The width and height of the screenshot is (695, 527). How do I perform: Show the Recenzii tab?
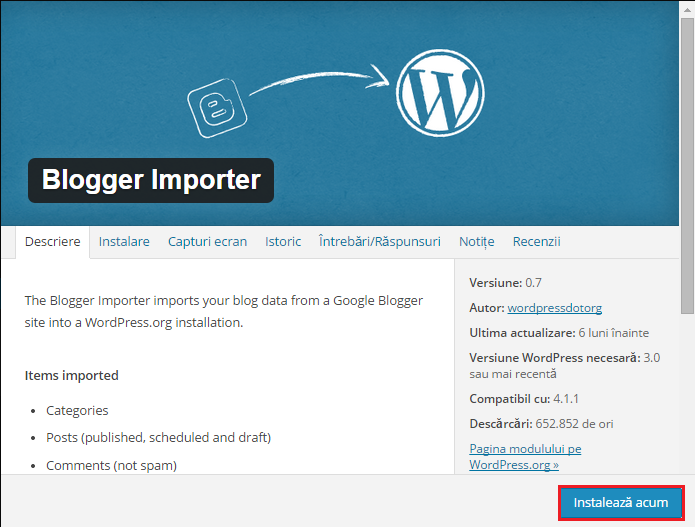(x=536, y=242)
